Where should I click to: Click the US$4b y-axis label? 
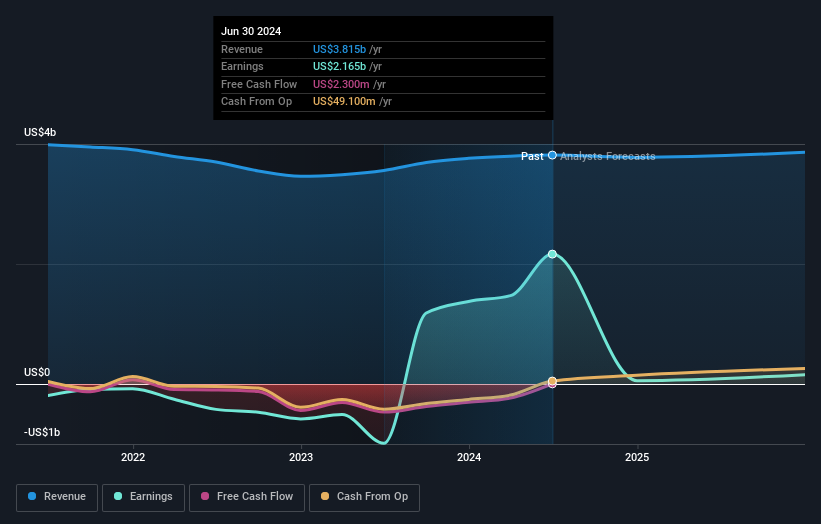click(40, 132)
